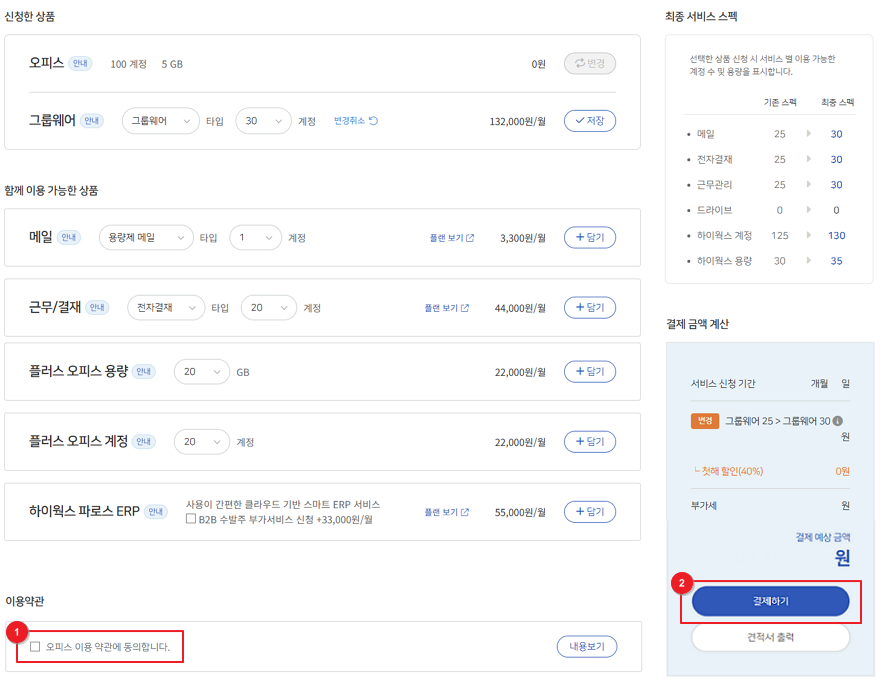Open the 그룹웨어 type dropdown
Viewport: 880px width, 681px height.
pyautogui.click(x=160, y=121)
